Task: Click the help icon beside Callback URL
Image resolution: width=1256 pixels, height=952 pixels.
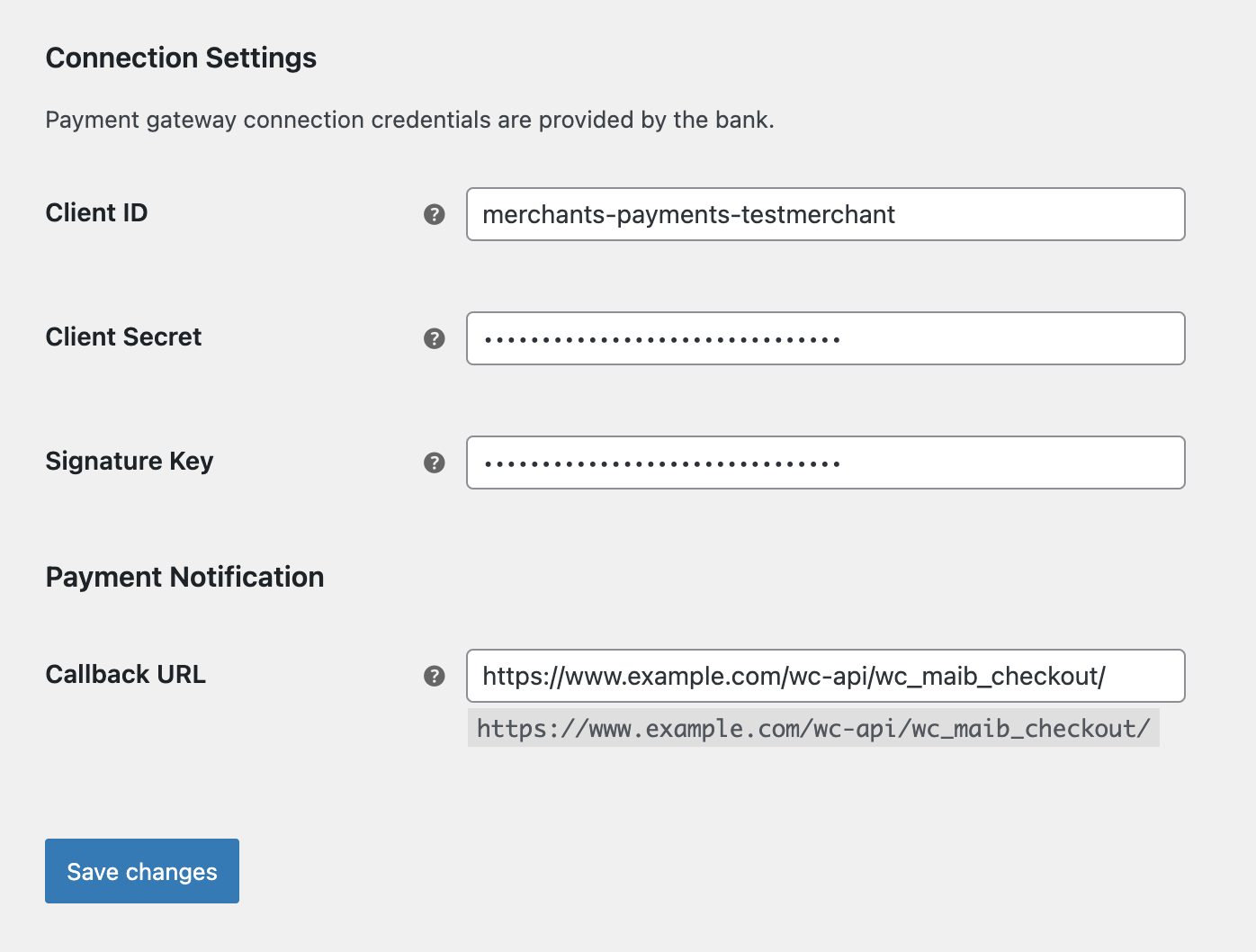Action: pyautogui.click(x=435, y=676)
